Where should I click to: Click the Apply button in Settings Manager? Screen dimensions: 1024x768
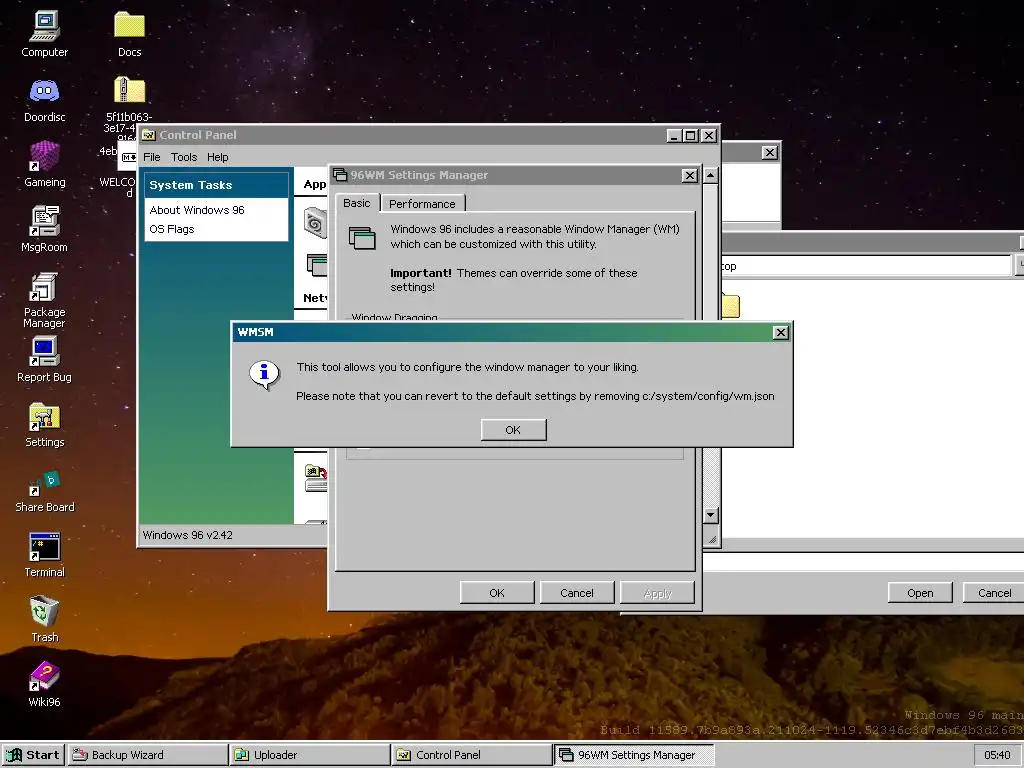coord(657,593)
